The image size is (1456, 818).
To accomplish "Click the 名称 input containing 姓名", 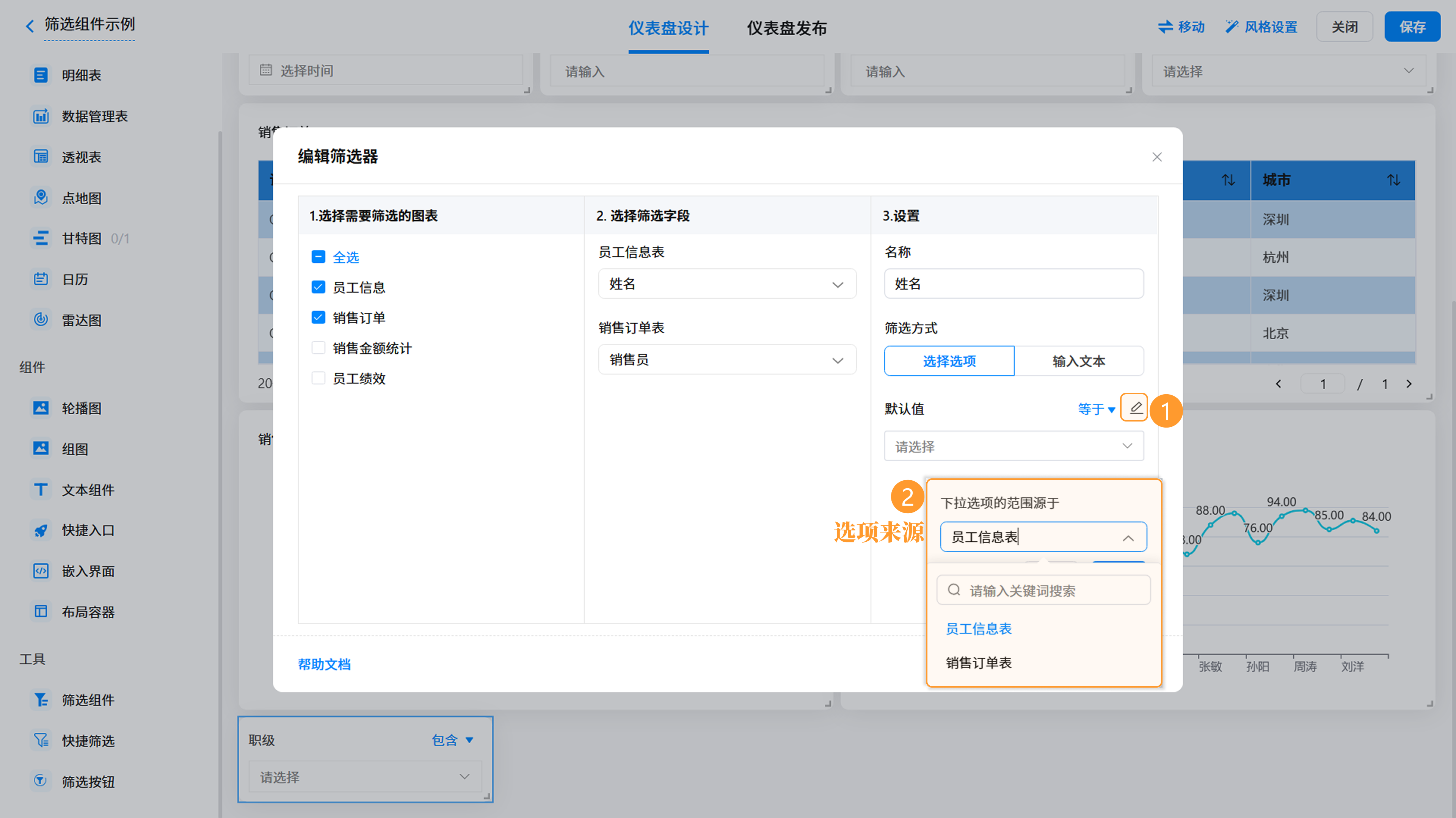I will click(1014, 284).
